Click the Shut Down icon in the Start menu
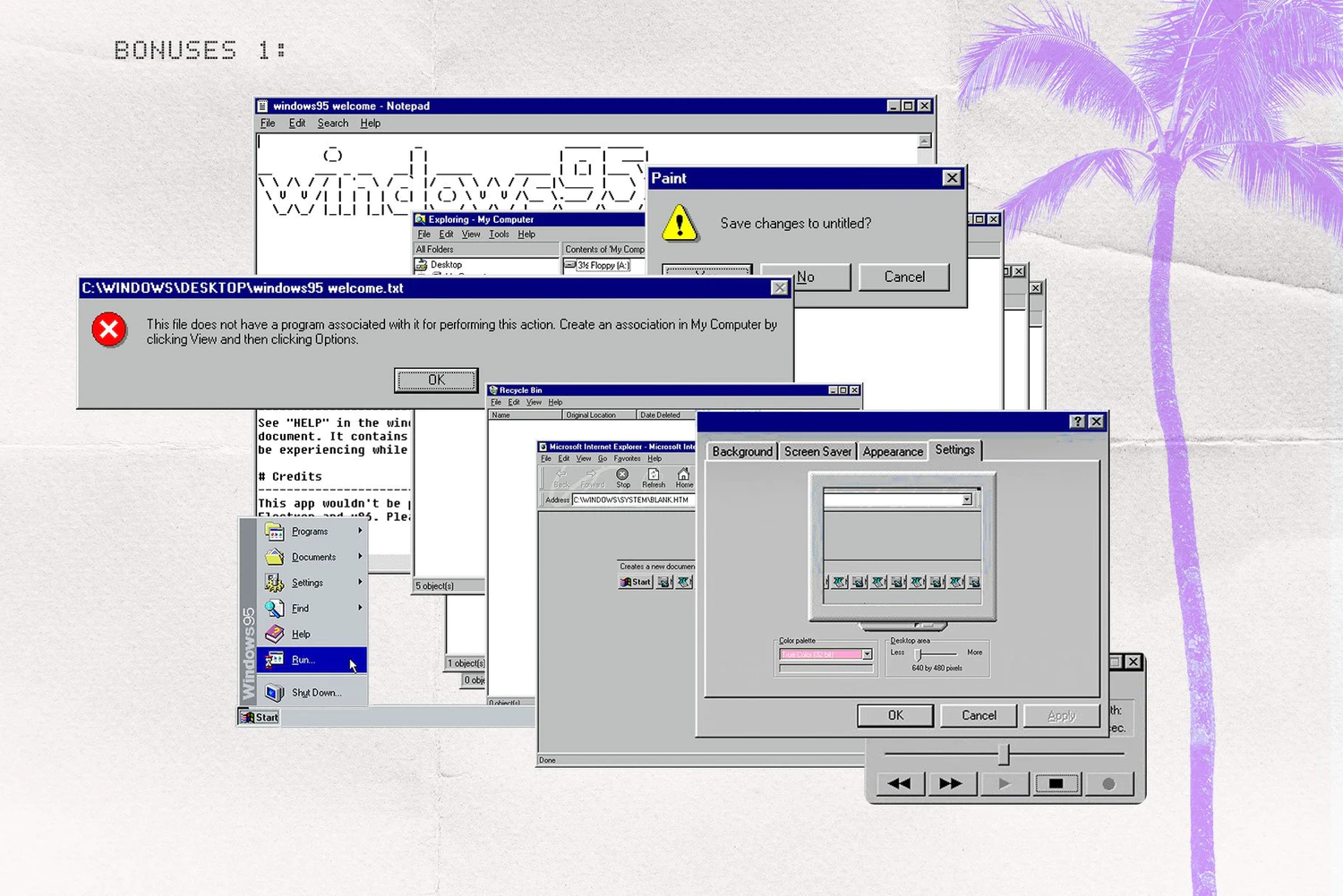 pos(276,692)
